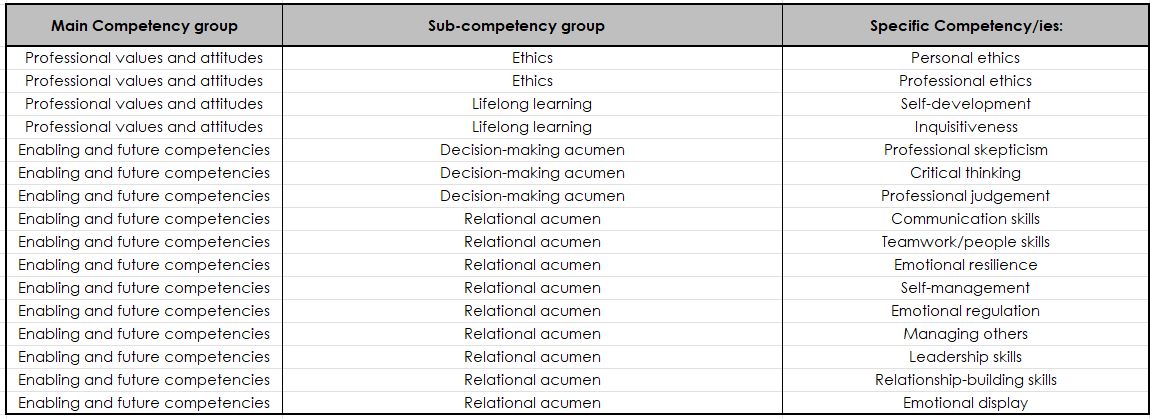Click the Specific Competency/ies header cell
This screenshot has width=1150, height=419.
965,26
